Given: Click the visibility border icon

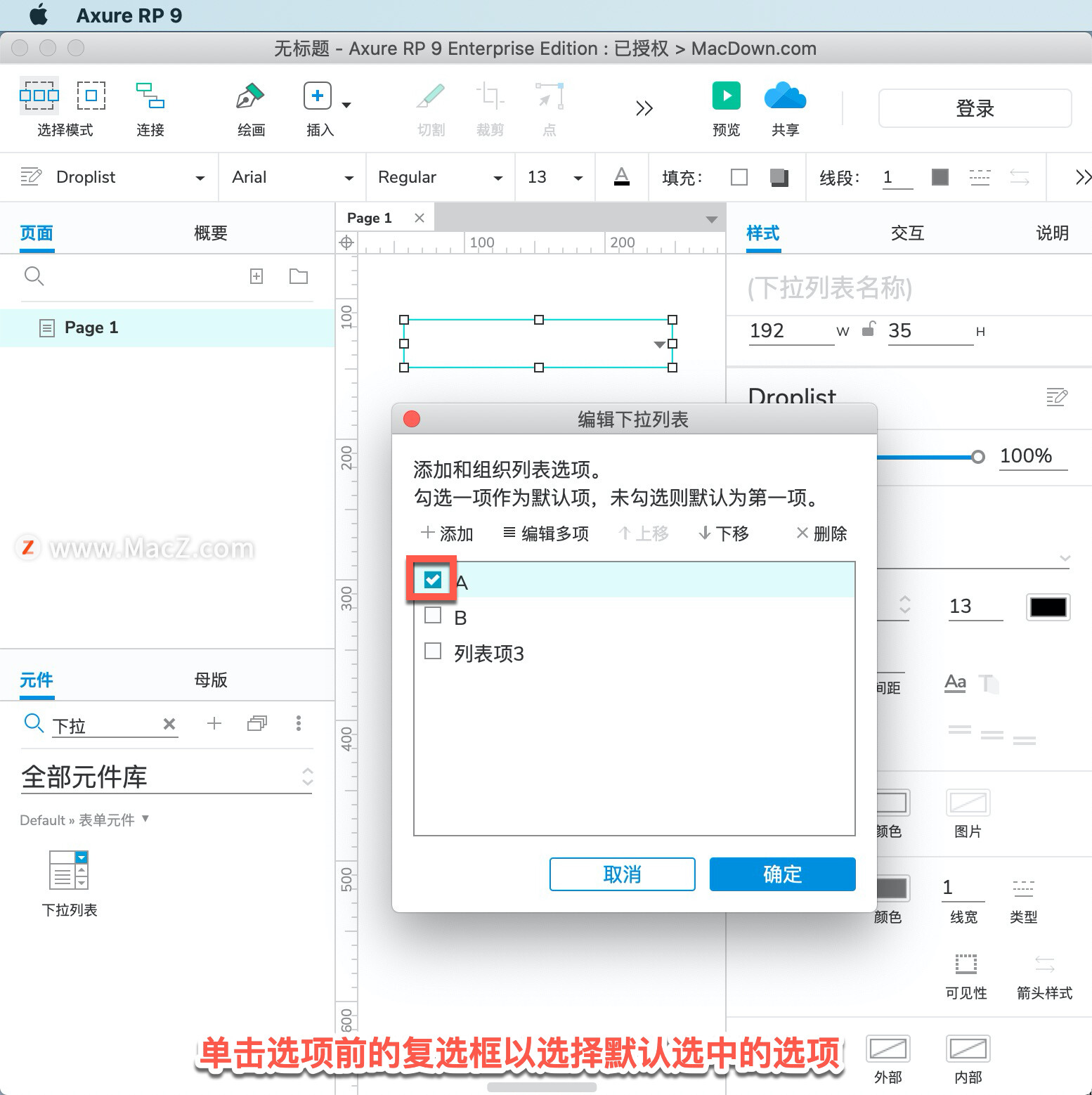Looking at the screenshot, I should (x=966, y=964).
